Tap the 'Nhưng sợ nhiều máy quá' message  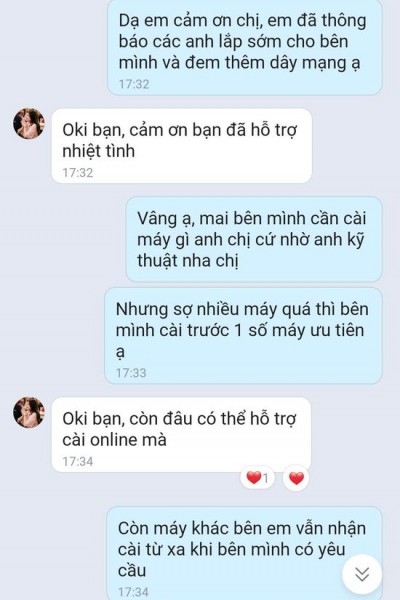point(243,336)
